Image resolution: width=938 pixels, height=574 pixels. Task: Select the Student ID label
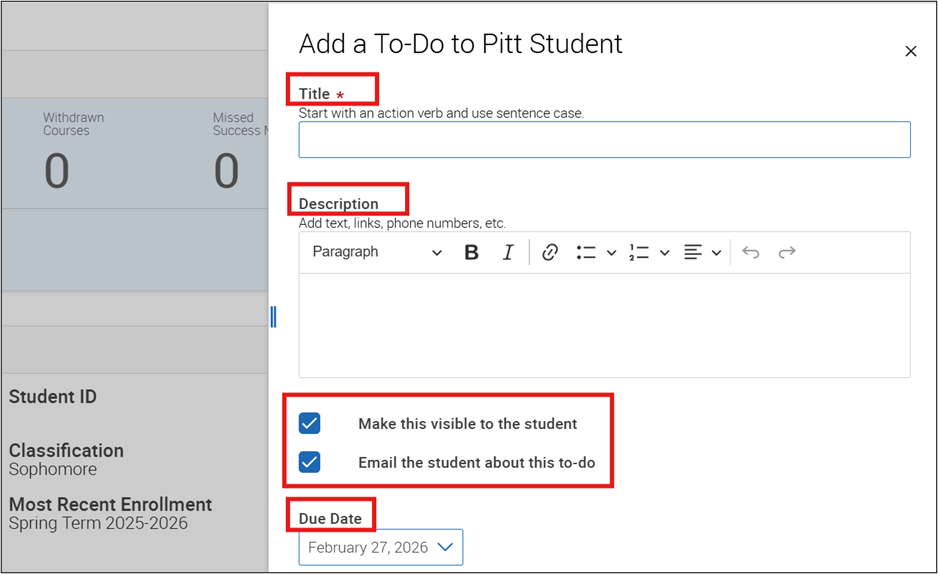click(53, 396)
